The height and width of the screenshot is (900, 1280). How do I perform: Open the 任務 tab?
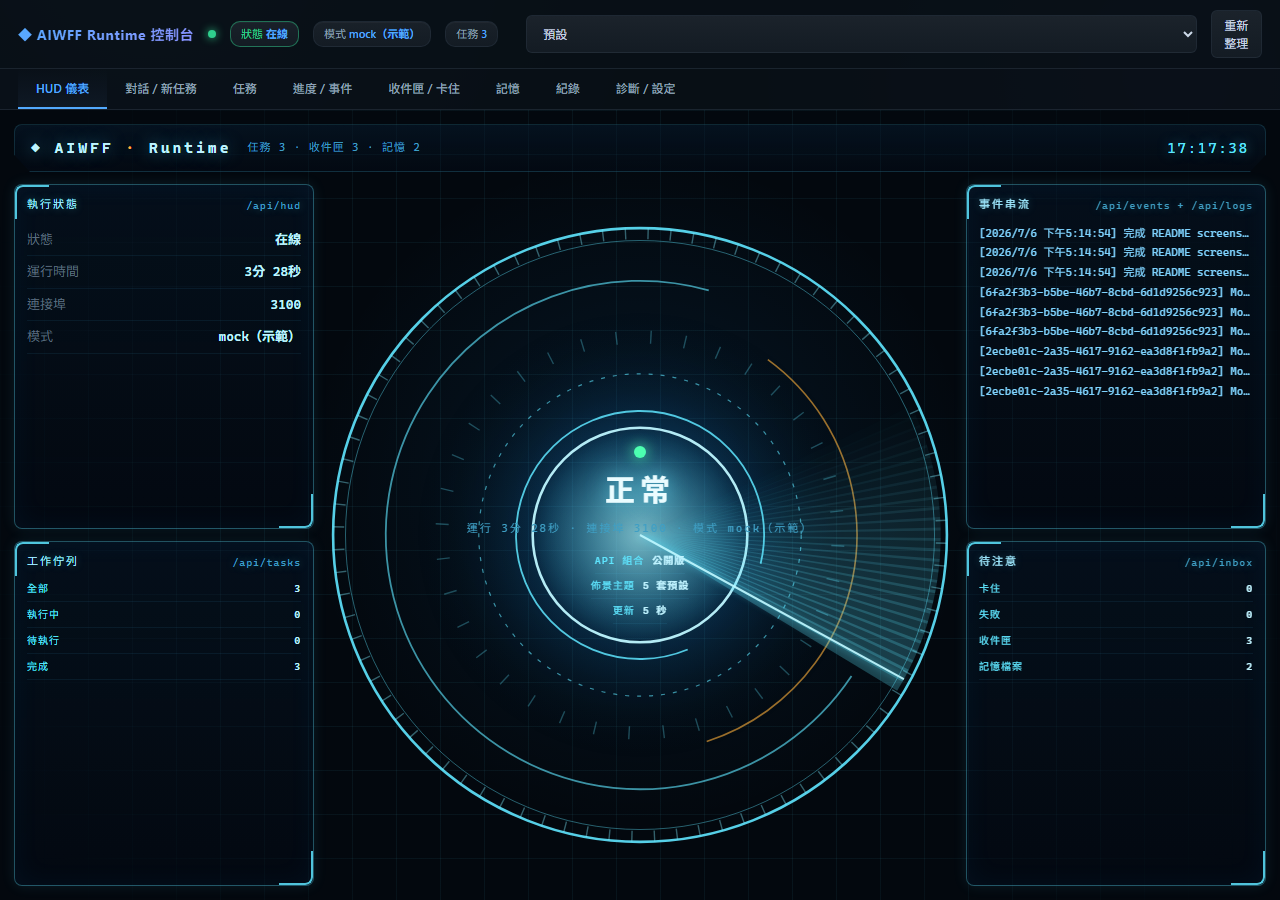click(245, 89)
